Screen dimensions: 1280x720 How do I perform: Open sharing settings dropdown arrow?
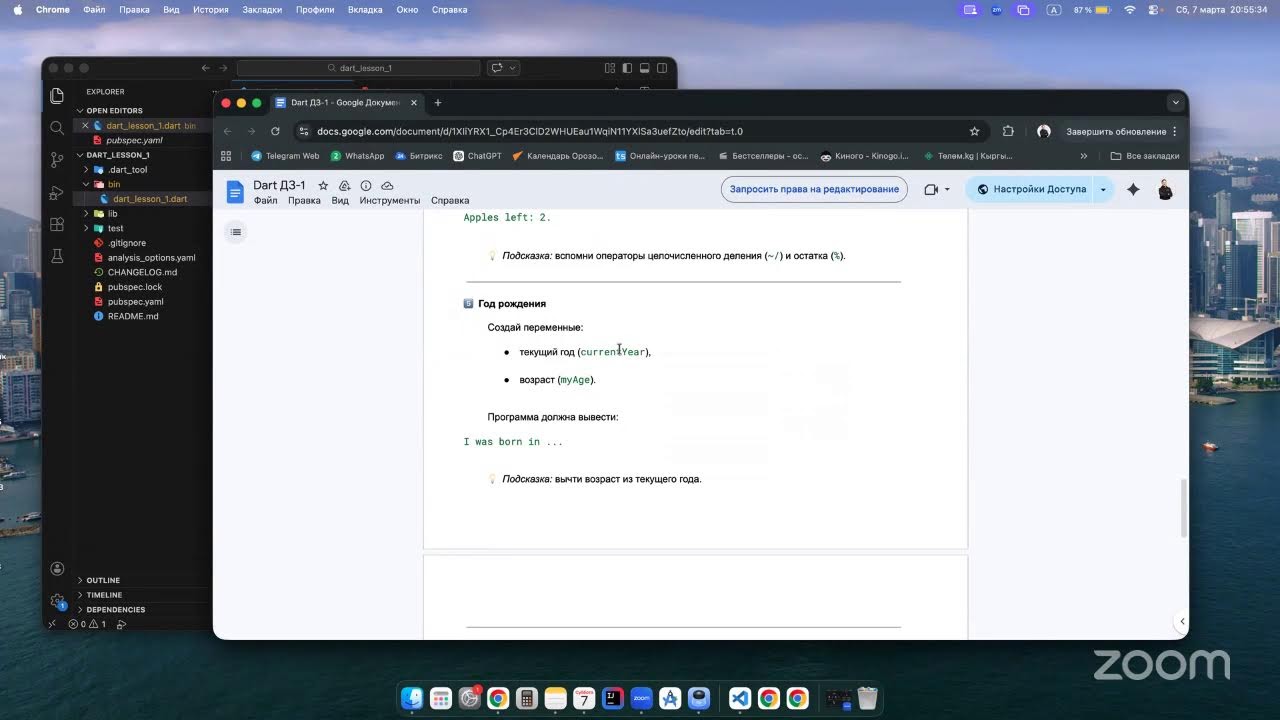pos(1103,189)
